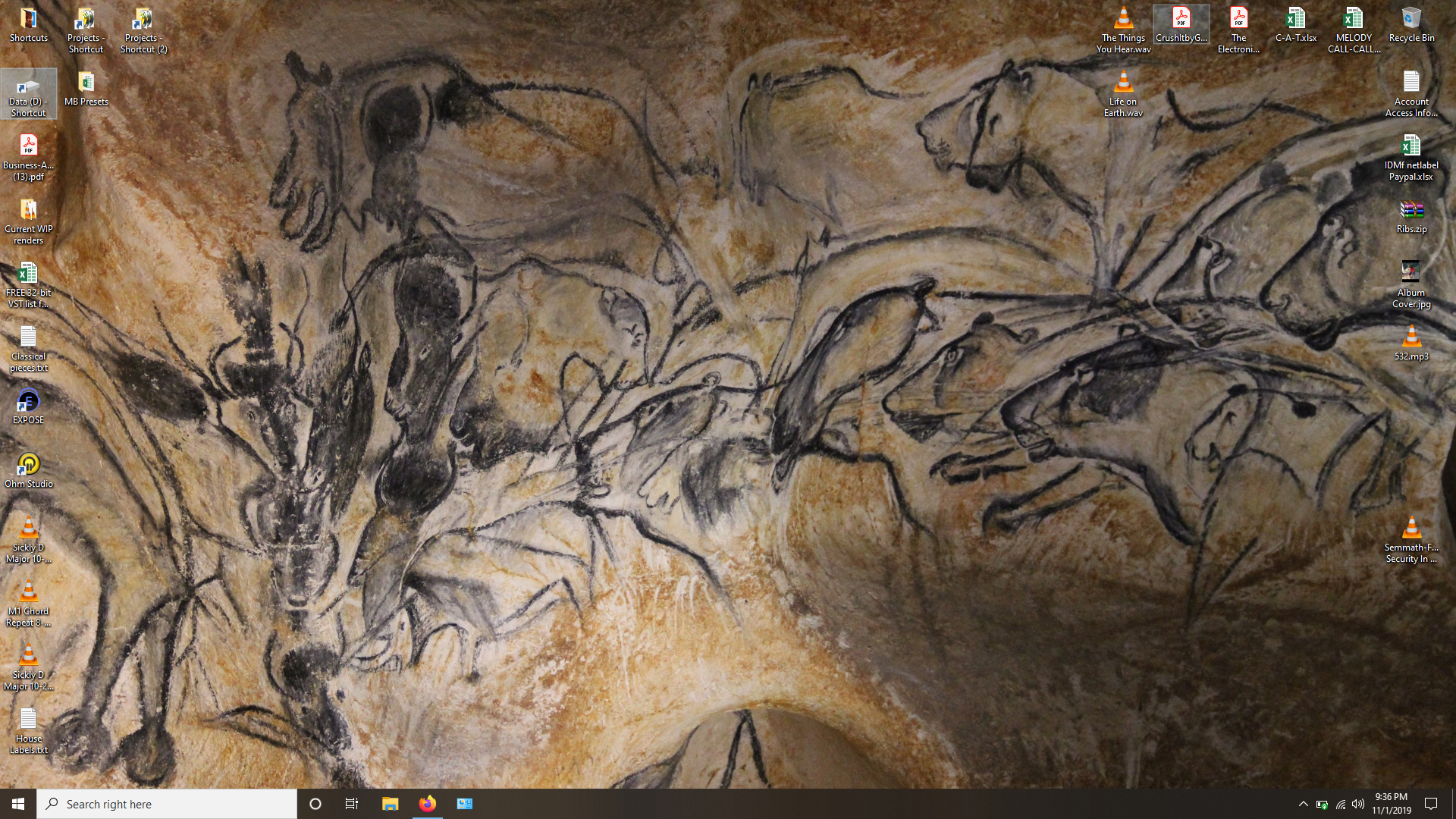Switch to Firefox on the taskbar
The width and height of the screenshot is (1456, 819).
pos(428,804)
